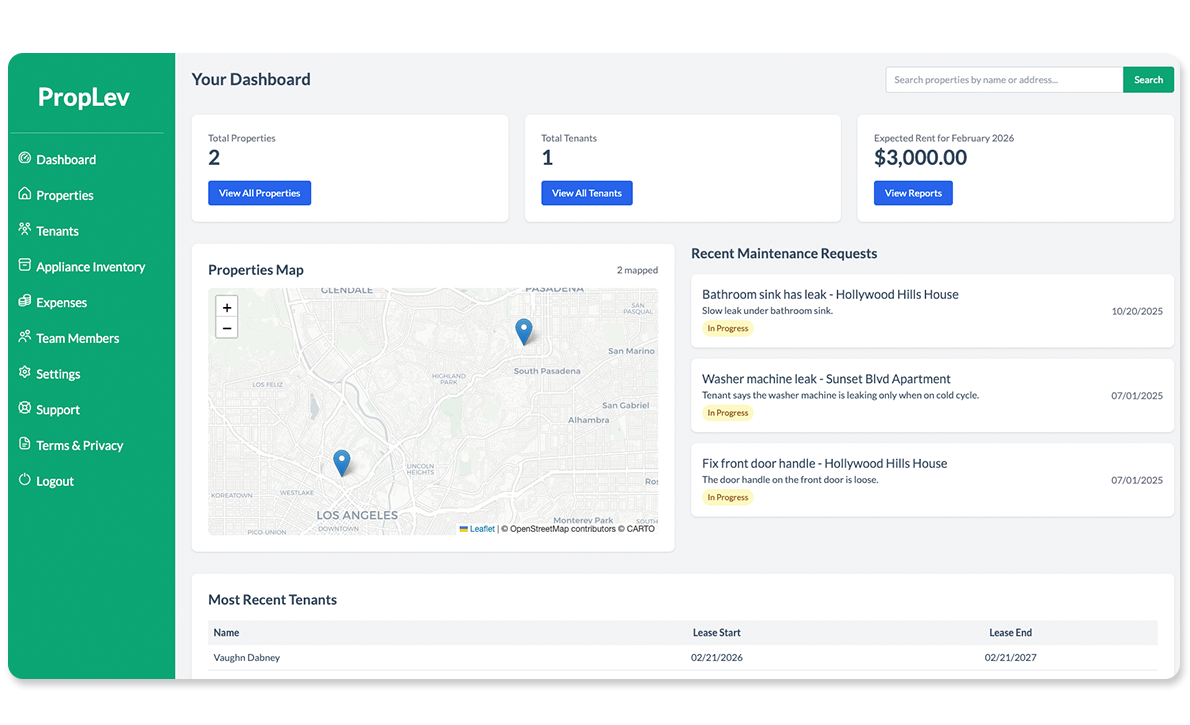Zoom in on the Properties Map
Screen dimensions: 1190x725
coord(227,307)
